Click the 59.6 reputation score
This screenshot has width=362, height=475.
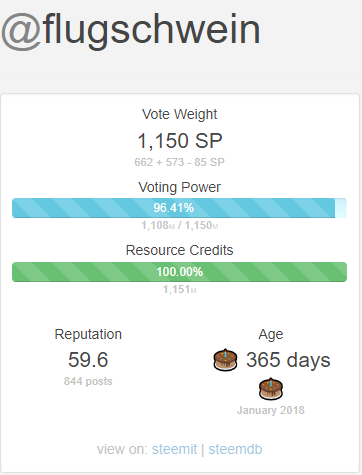(88, 360)
